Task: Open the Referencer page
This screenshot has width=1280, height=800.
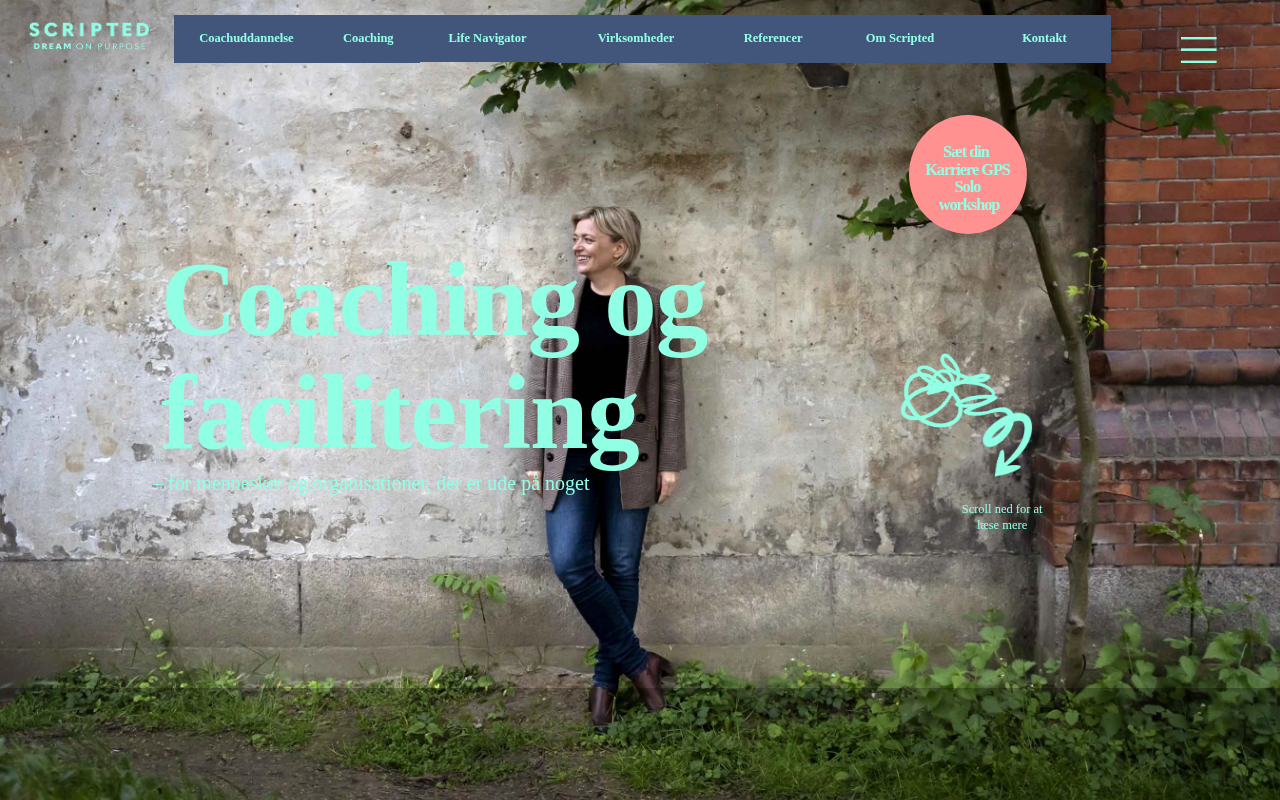Action: [773, 38]
